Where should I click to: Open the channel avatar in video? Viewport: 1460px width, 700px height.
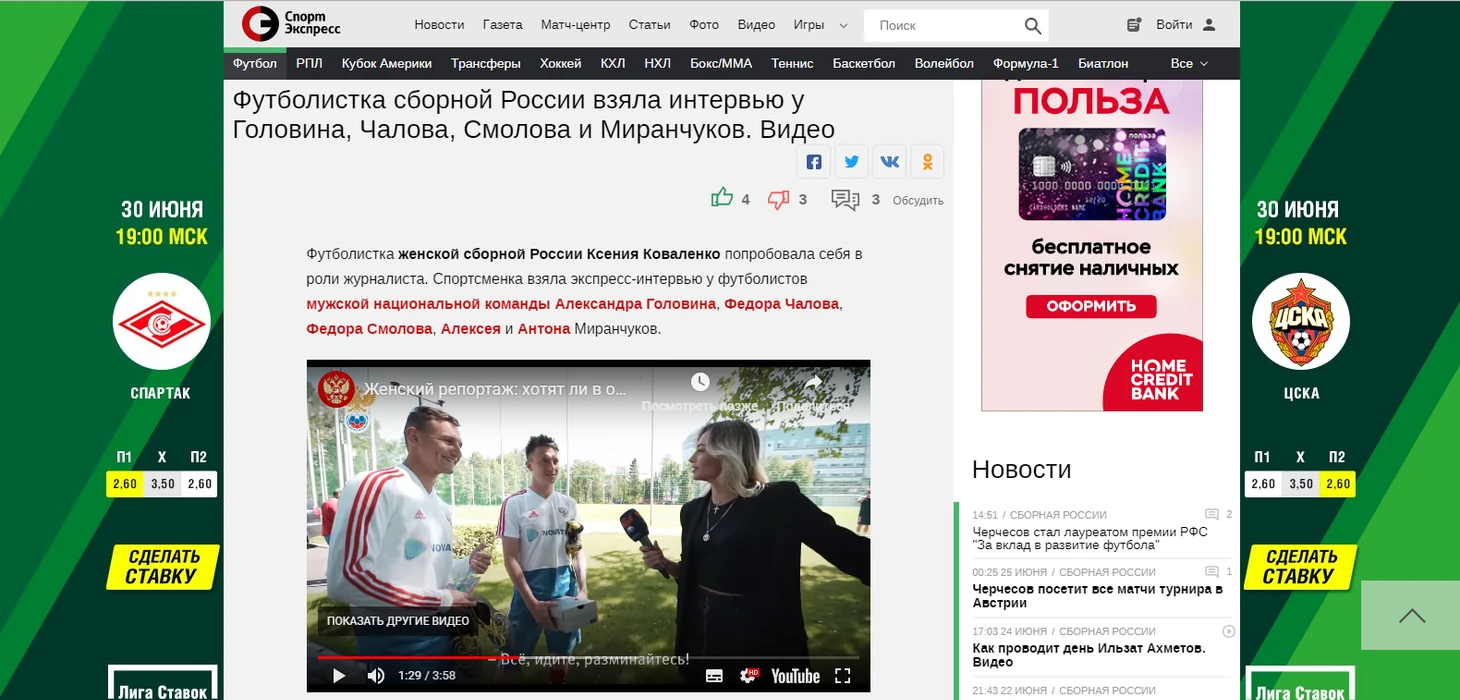pos(336,389)
